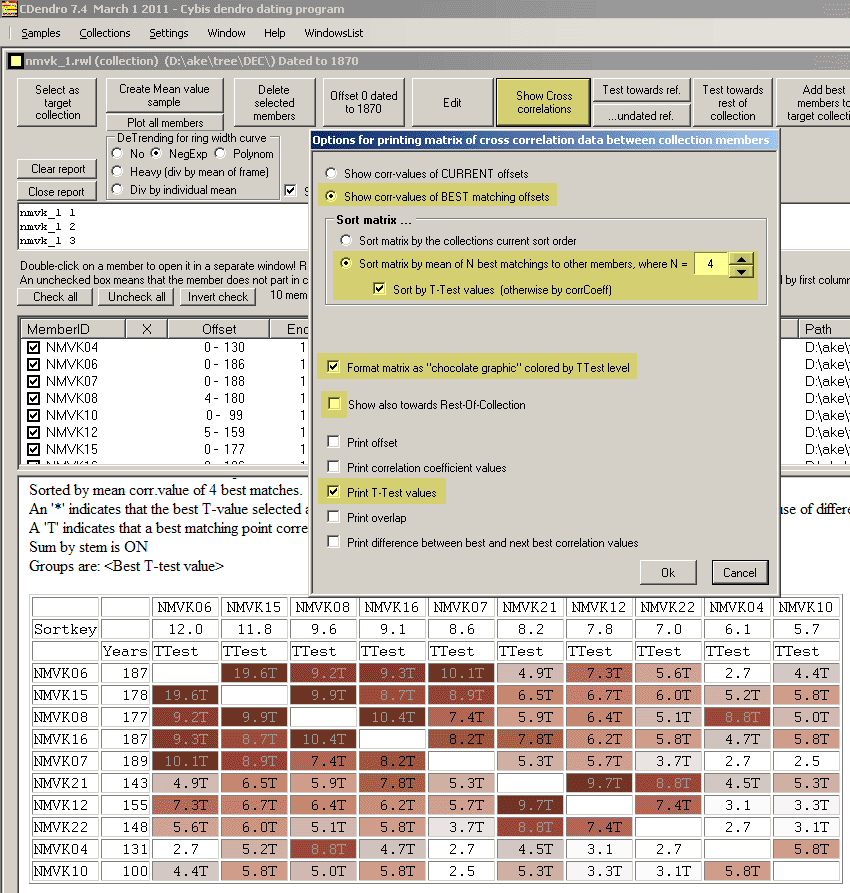The image size is (850, 893).
Task: Open the Help menu
Action: pos(275,33)
